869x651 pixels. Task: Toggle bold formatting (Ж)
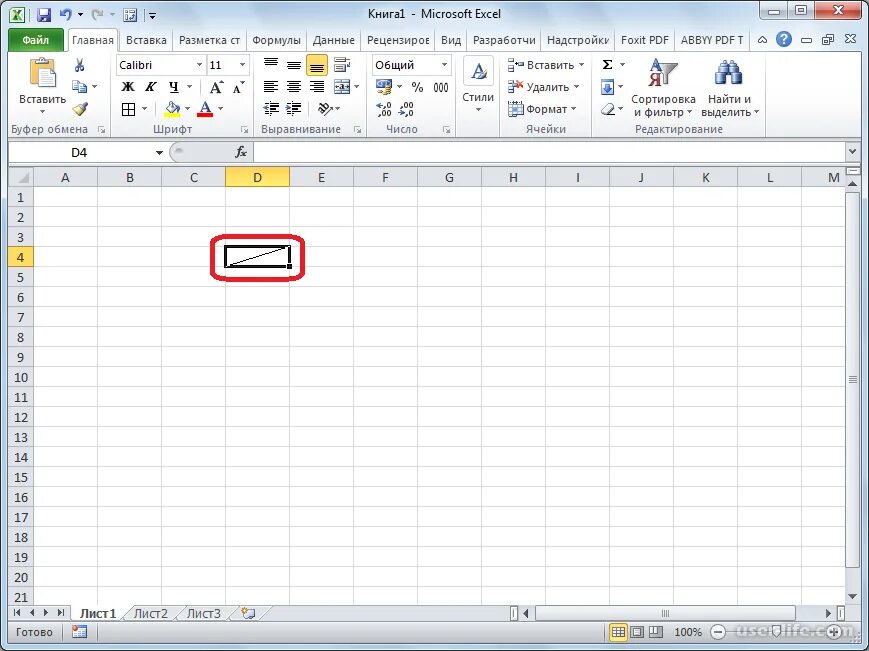coord(128,87)
